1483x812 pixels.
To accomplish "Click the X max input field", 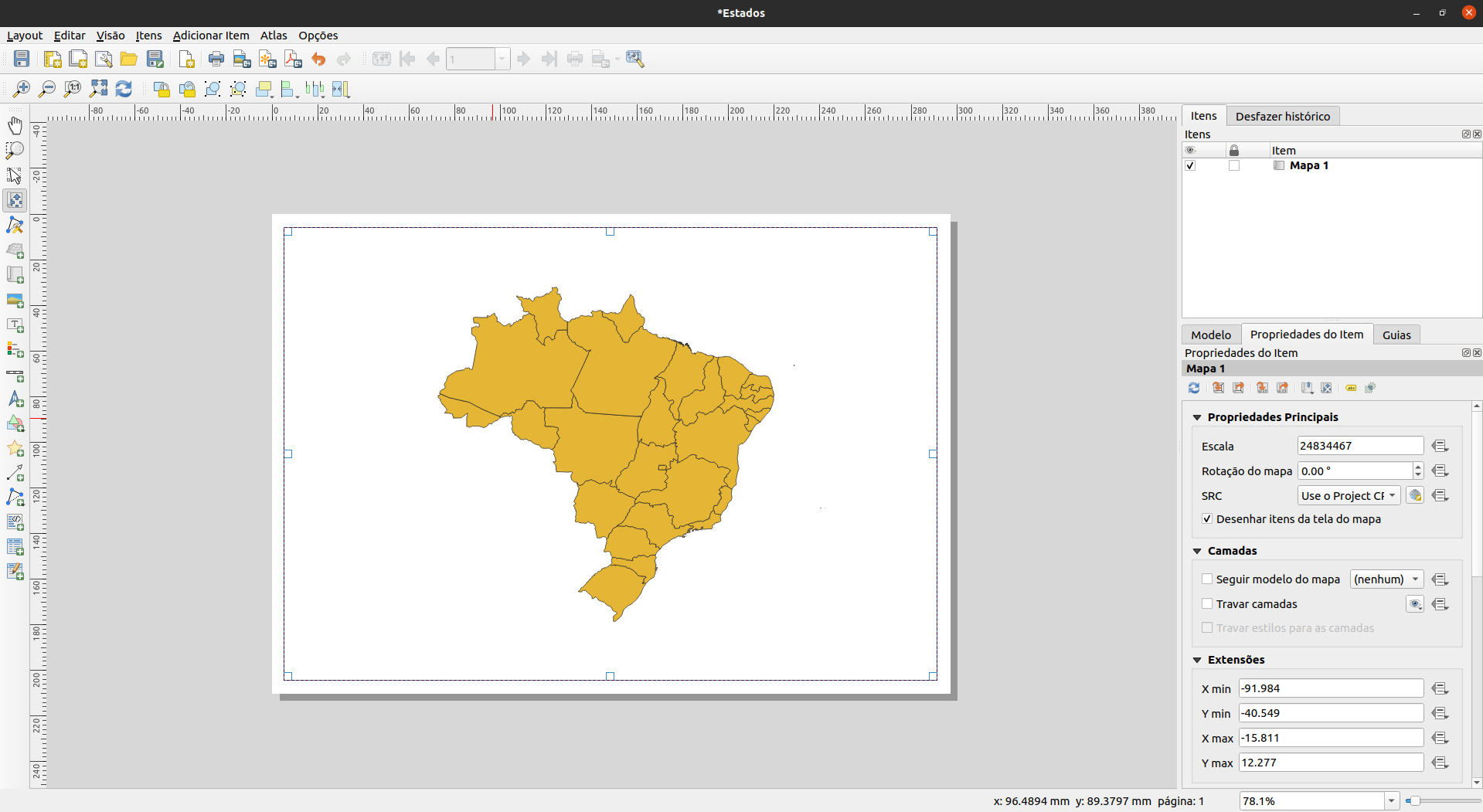I will 1331,738.
